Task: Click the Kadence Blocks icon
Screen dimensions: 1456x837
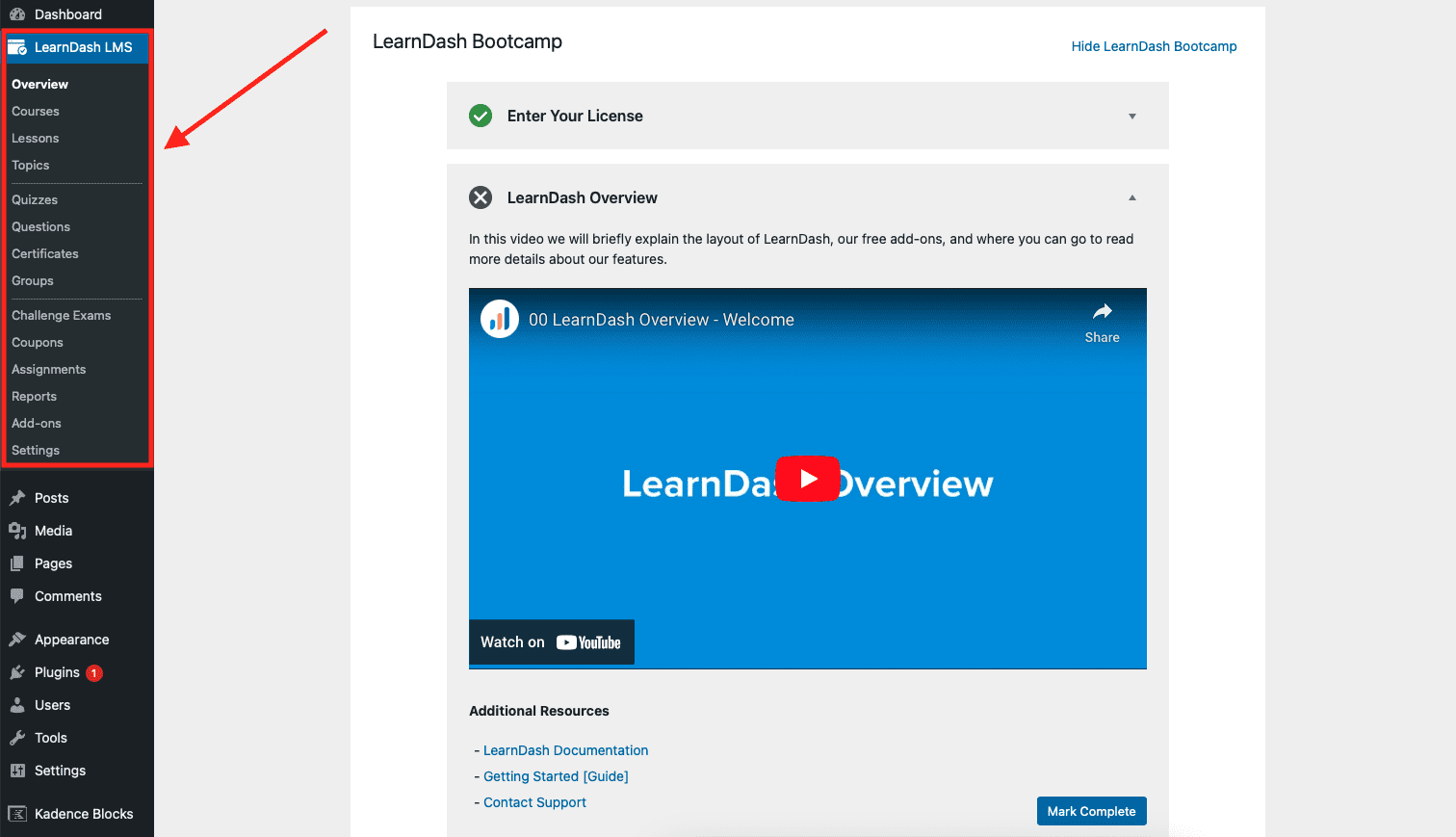Action: 17,814
